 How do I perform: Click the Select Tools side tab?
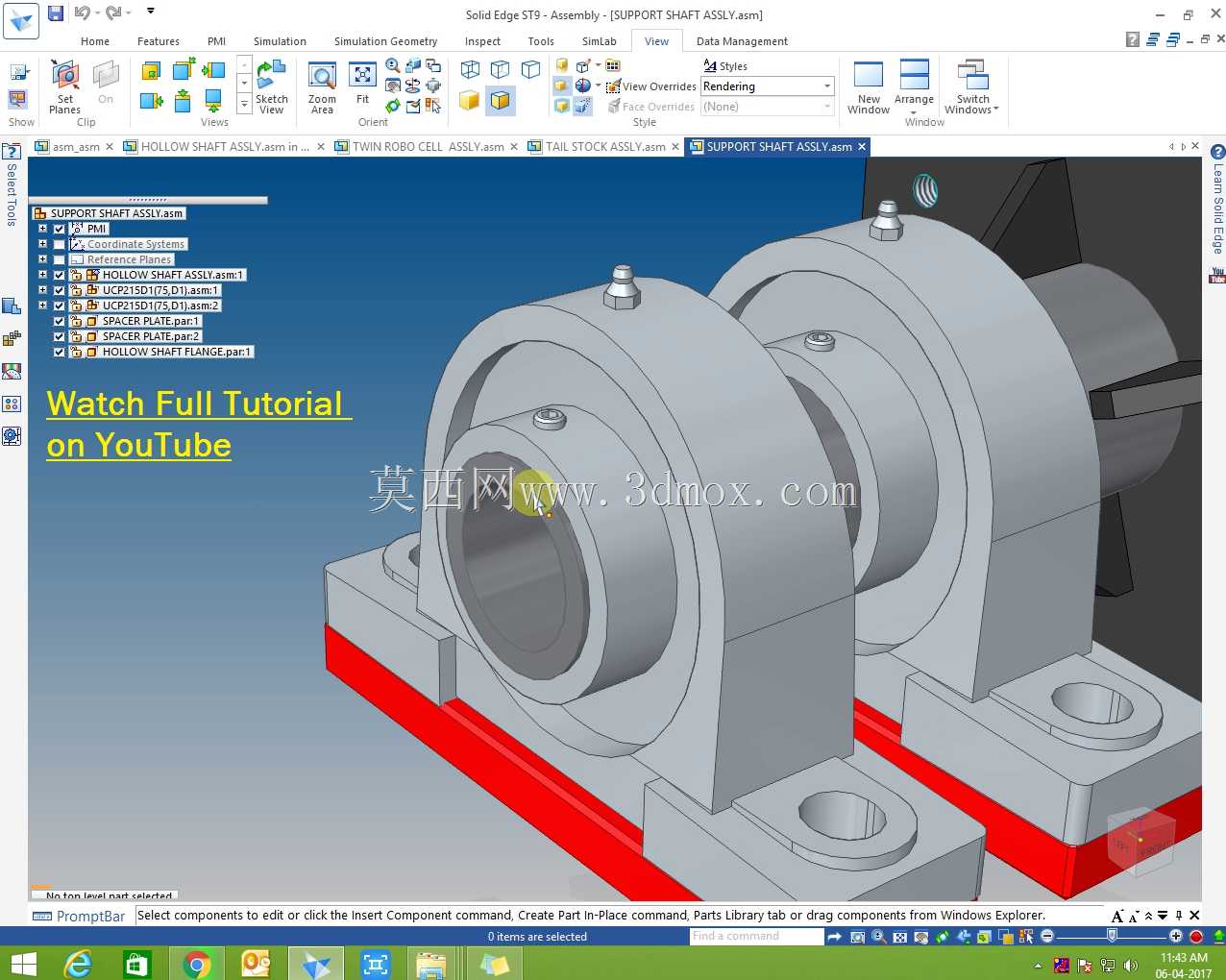click(12, 185)
